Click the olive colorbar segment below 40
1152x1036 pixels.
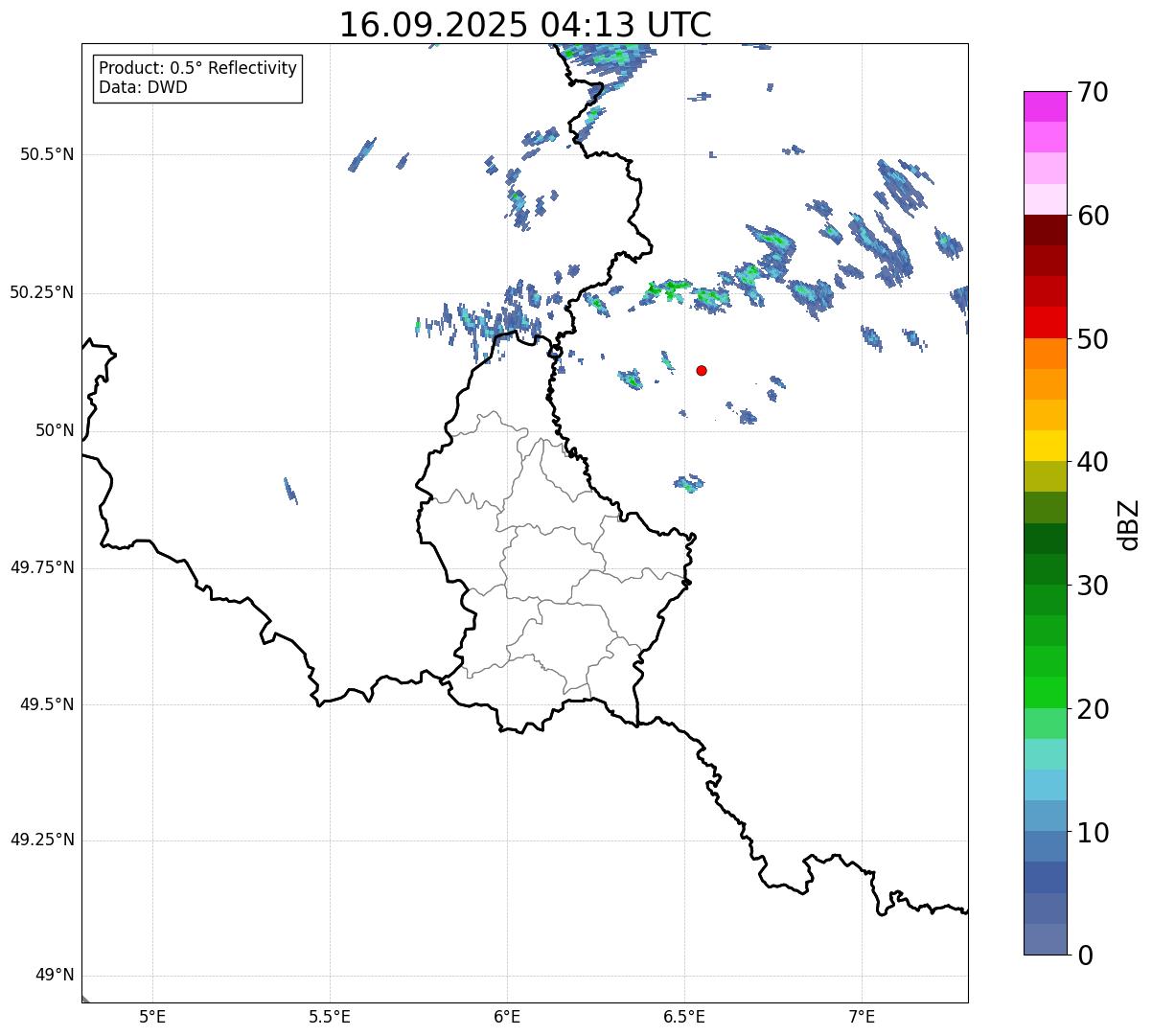[x=1045, y=477]
